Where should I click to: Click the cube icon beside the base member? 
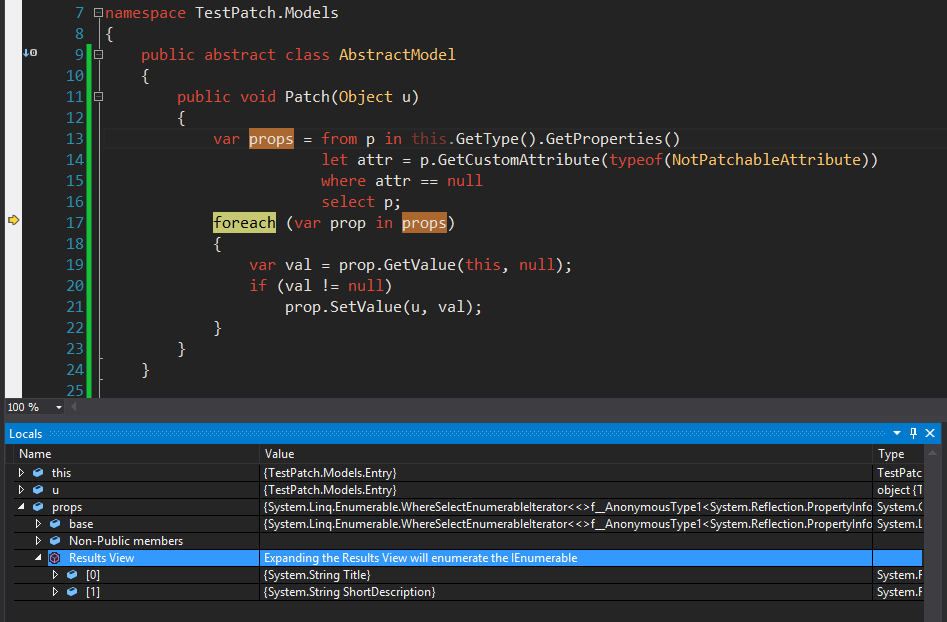point(54,524)
